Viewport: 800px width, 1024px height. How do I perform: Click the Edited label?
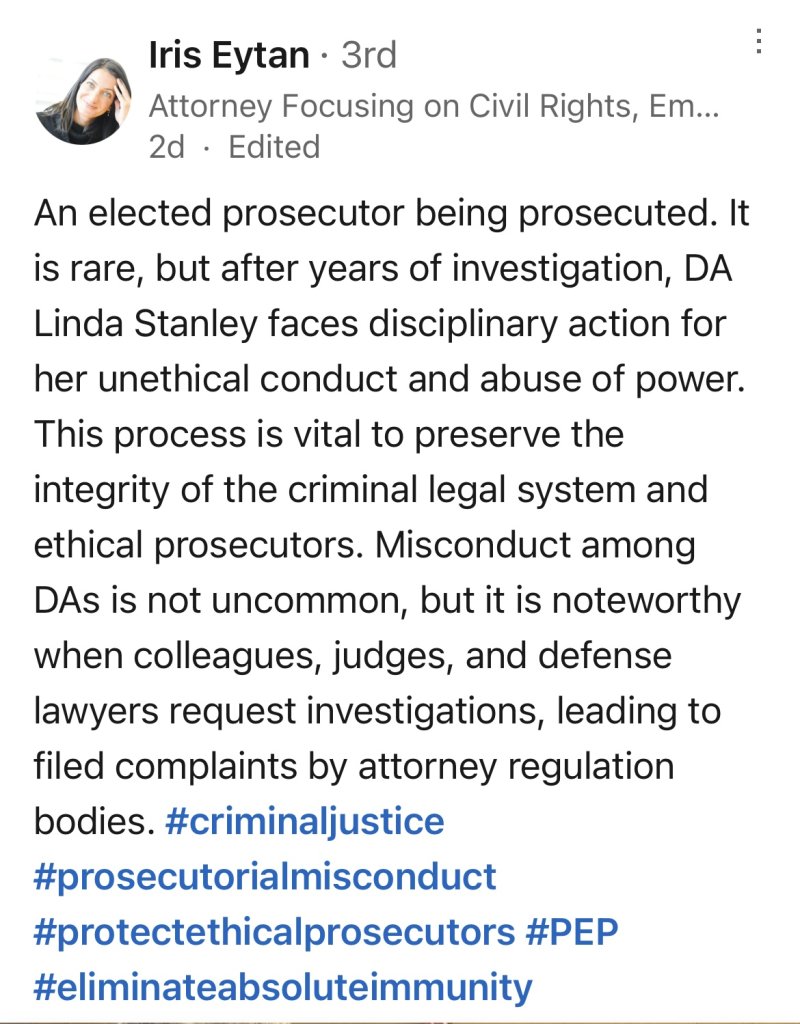tap(274, 148)
